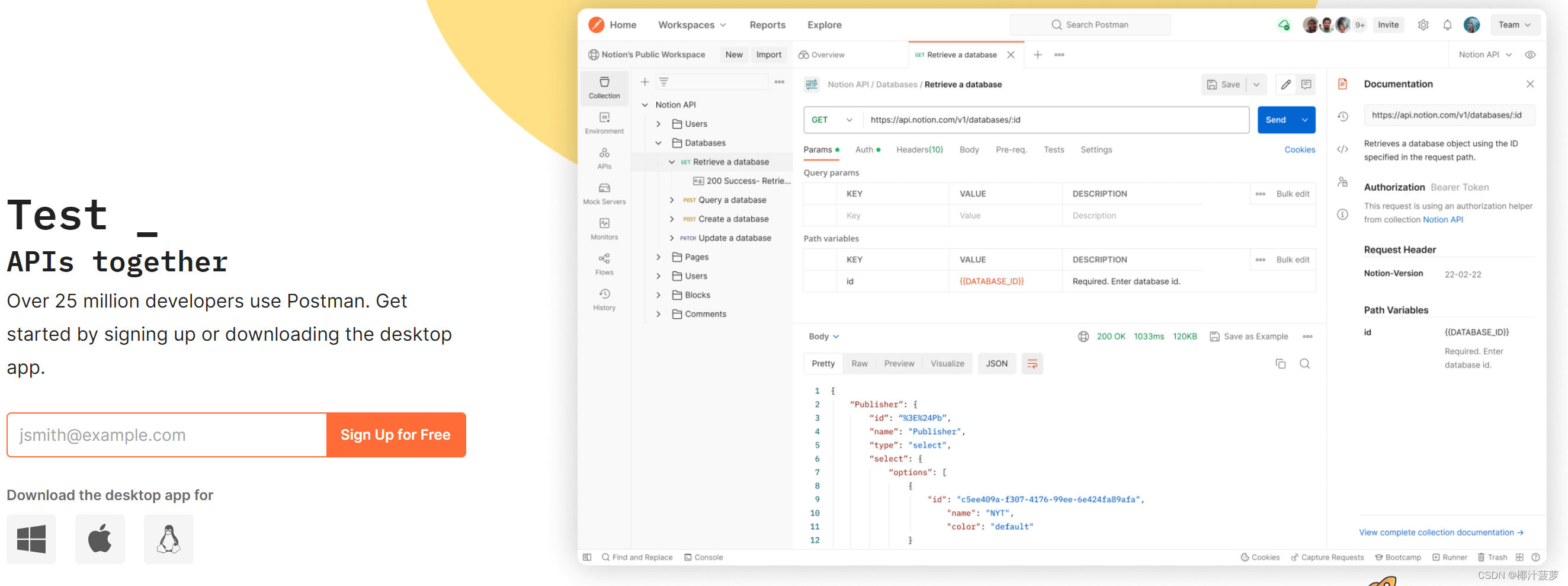Click the New button

(x=733, y=55)
